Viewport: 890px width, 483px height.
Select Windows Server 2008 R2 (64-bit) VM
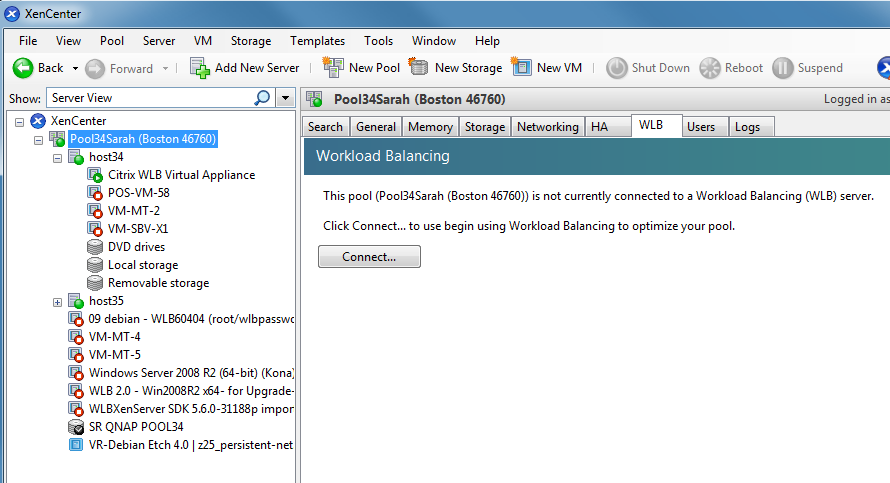[x=191, y=373]
